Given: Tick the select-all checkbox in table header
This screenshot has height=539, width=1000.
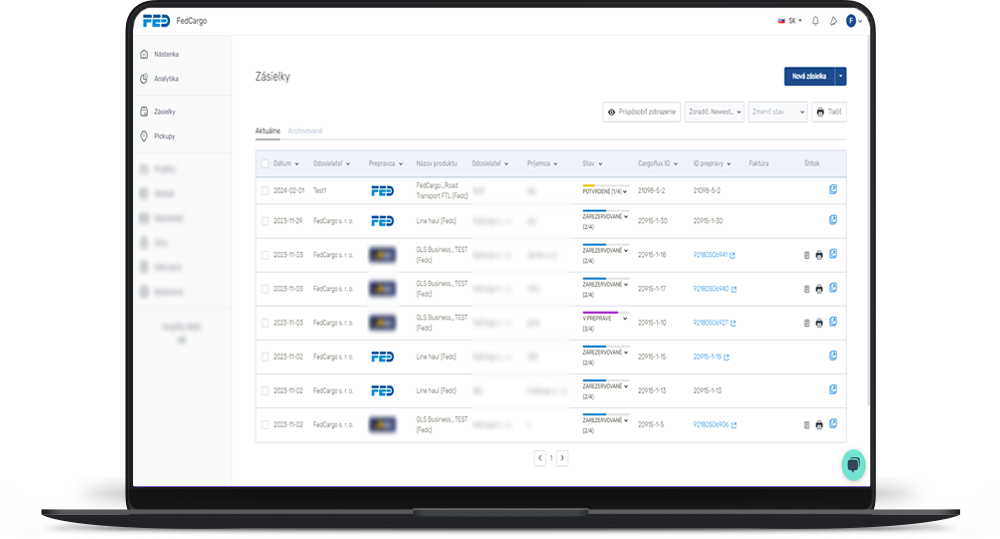Looking at the screenshot, I should click(265, 163).
